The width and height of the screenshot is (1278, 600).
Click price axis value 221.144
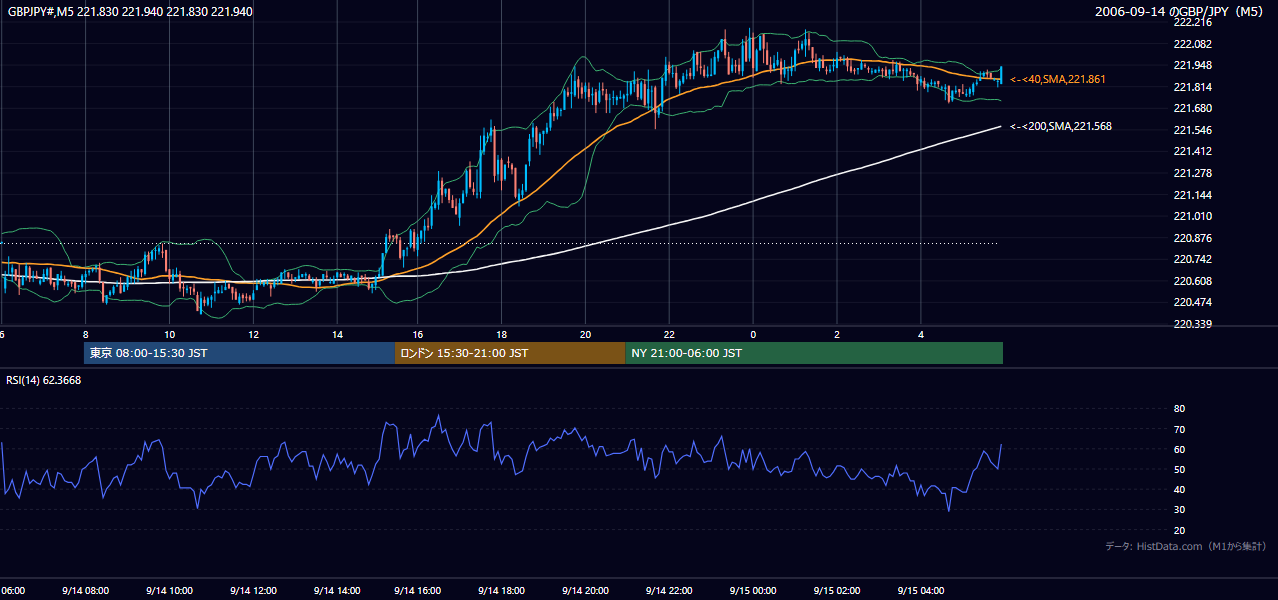(1192, 195)
